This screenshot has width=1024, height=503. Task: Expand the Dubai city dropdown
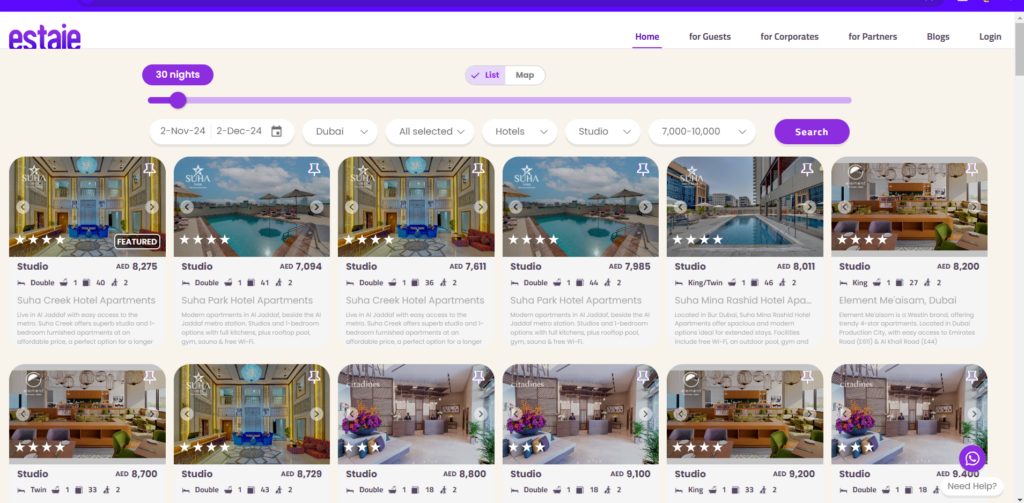(x=339, y=131)
